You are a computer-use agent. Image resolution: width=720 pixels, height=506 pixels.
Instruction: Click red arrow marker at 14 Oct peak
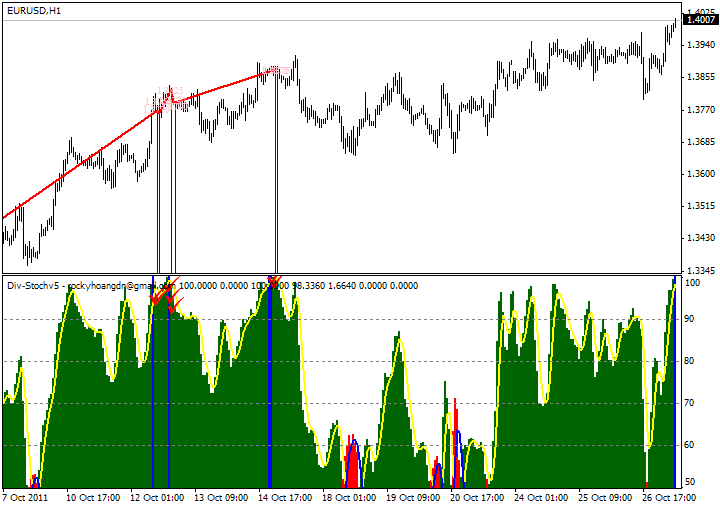(275, 279)
